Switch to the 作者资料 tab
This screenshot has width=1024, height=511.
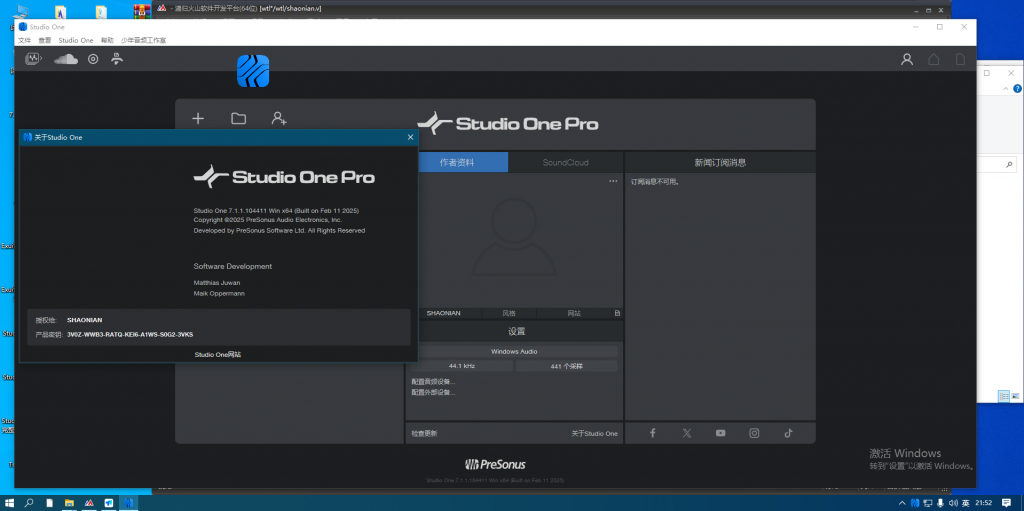click(456, 162)
